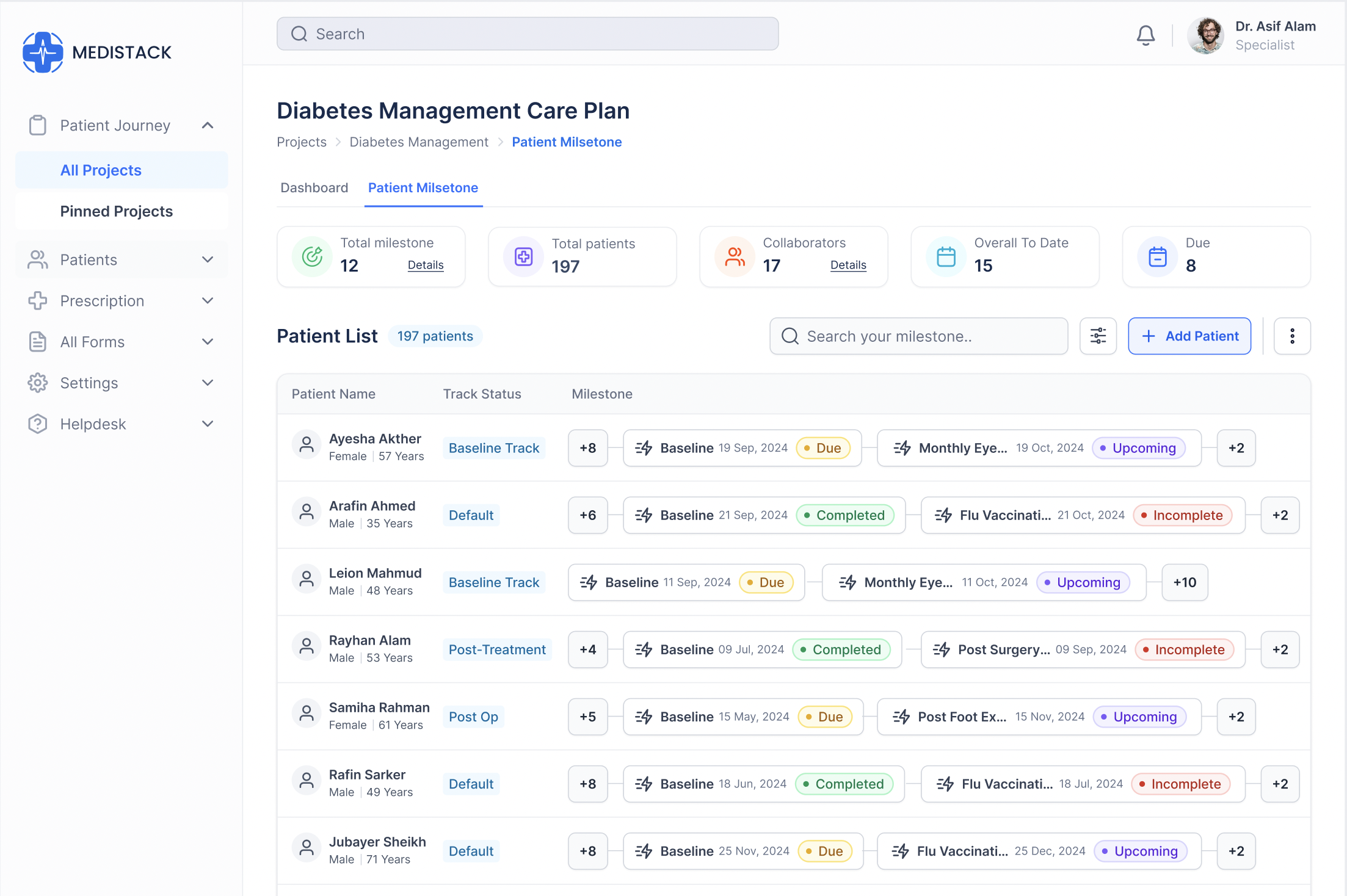Click the Add Patient button
This screenshot has width=1347, height=896.
click(x=1189, y=336)
